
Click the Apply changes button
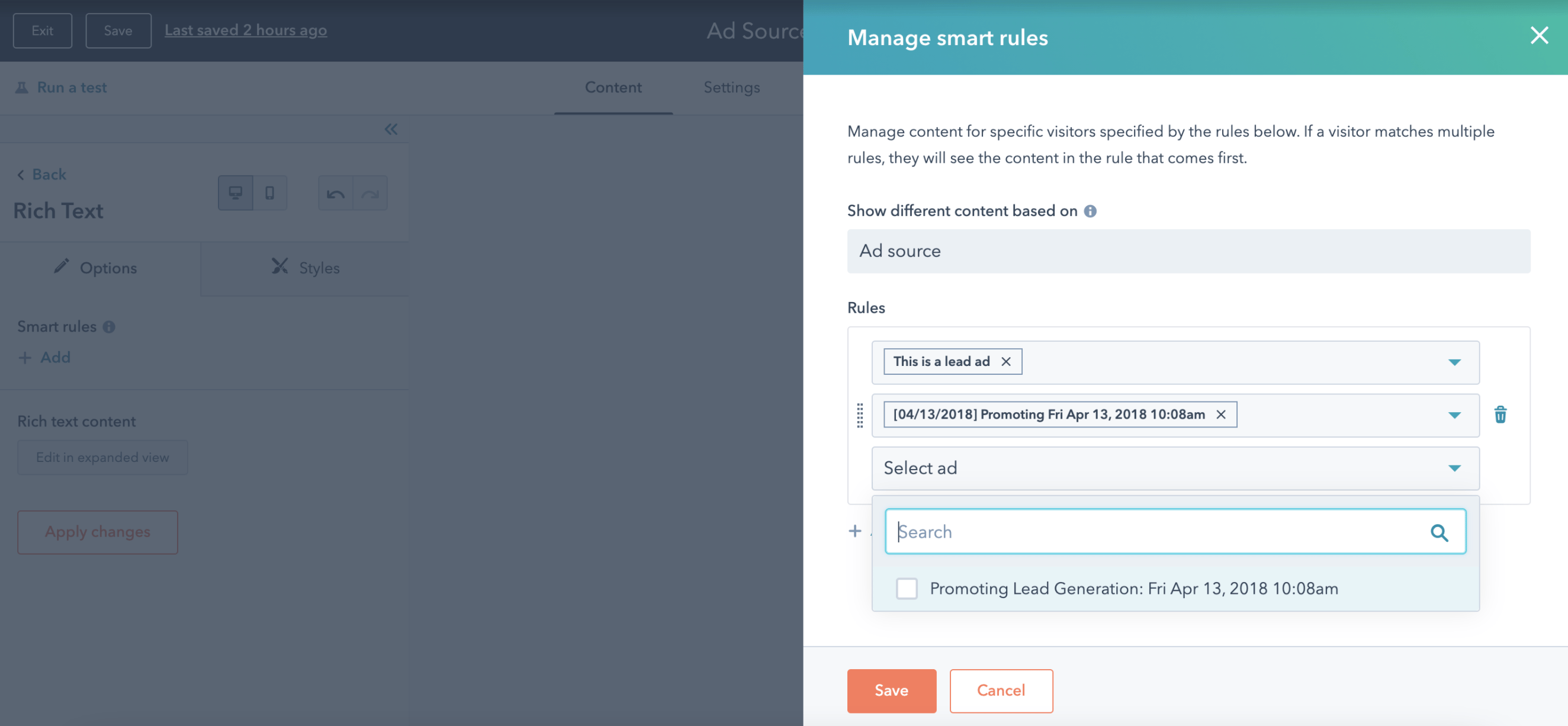tap(97, 532)
